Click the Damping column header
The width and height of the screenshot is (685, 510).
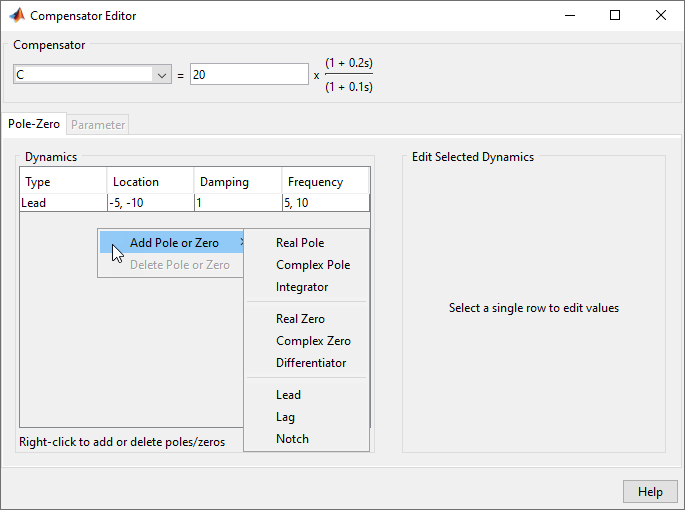pyautogui.click(x=237, y=182)
